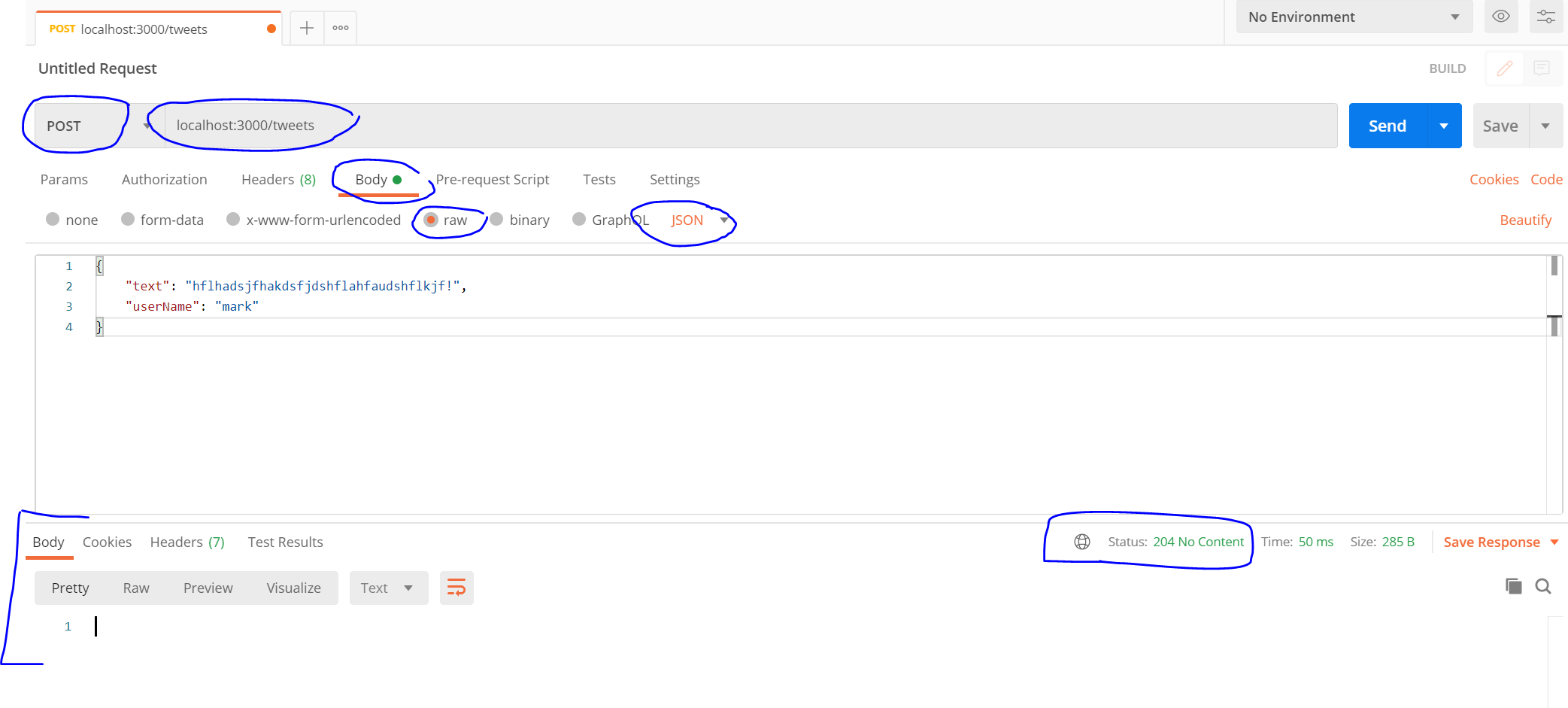Viewport: 1568px width, 708px height.
Task: Choose the binary body type radio
Action: [520, 220]
